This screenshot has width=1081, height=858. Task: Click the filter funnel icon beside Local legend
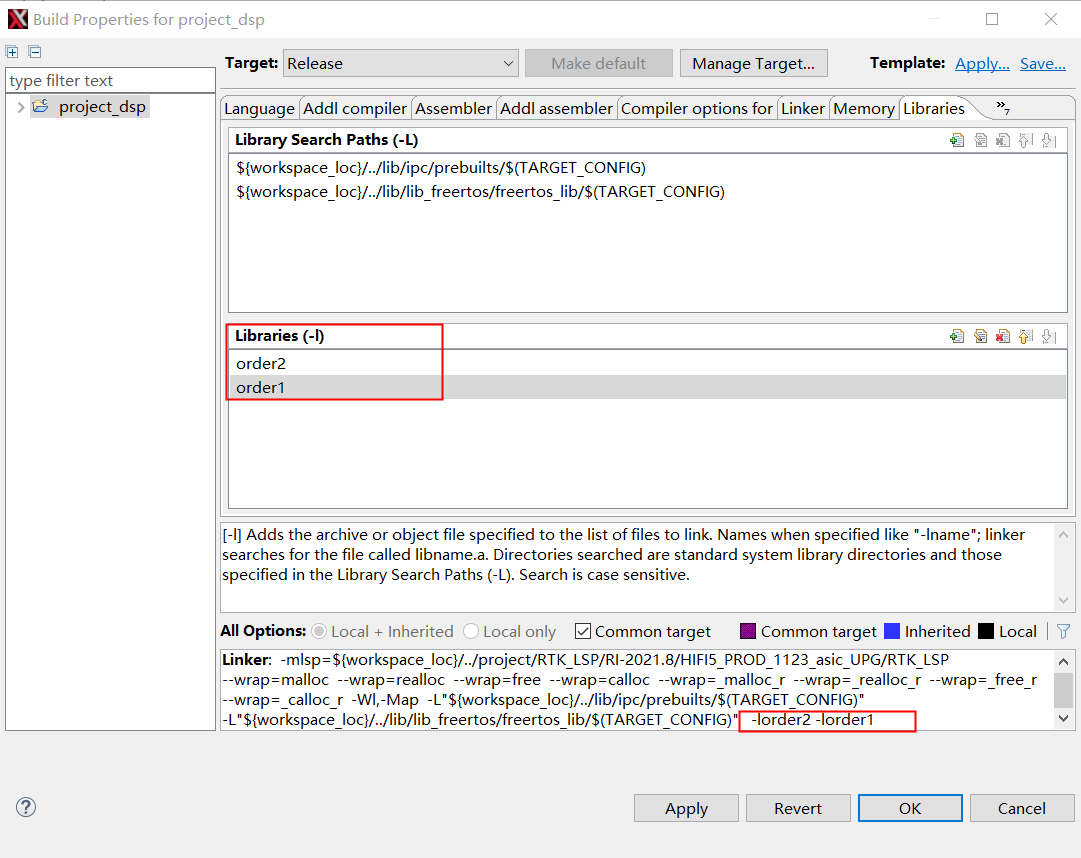(1063, 631)
